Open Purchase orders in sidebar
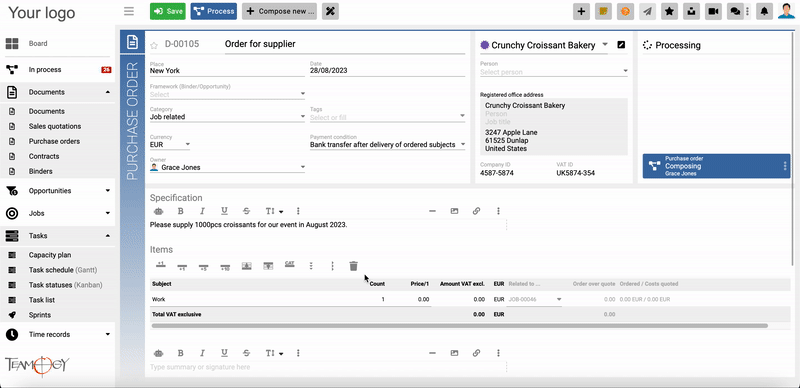This screenshot has height=388, width=800. click(x=54, y=141)
